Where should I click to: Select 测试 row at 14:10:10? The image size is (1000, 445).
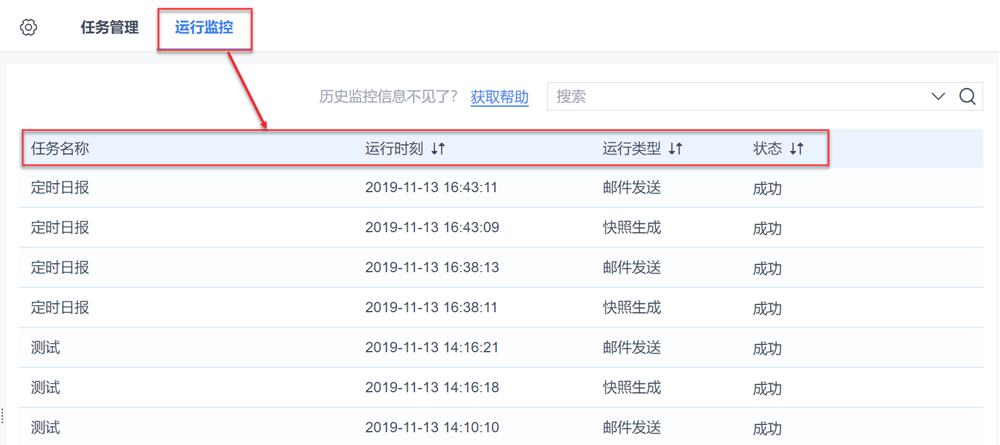click(46, 428)
